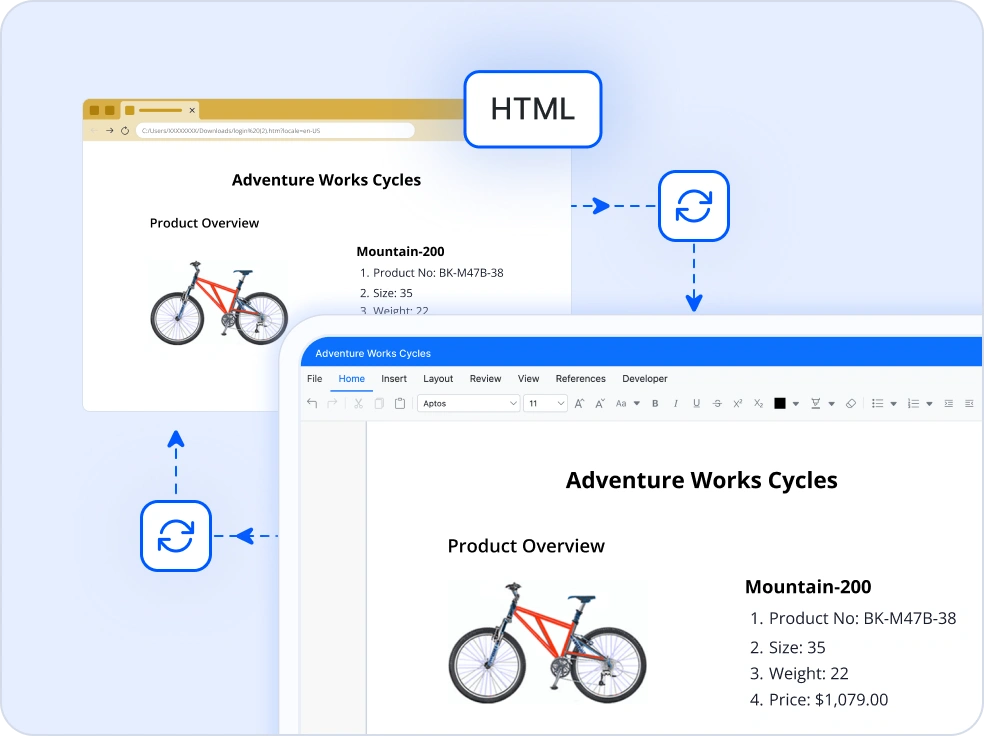Viewport: 984px width, 736px height.
Task: Expand the Change Case Aa dropdown
Action: coord(627,404)
